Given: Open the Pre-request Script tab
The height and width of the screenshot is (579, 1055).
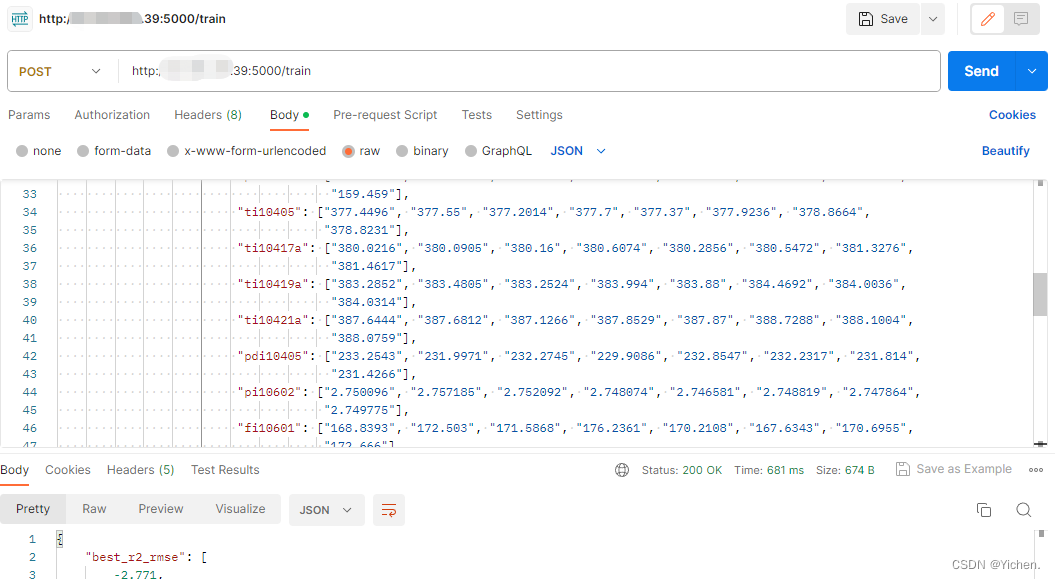Looking at the screenshot, I should [x=385, y=115].
